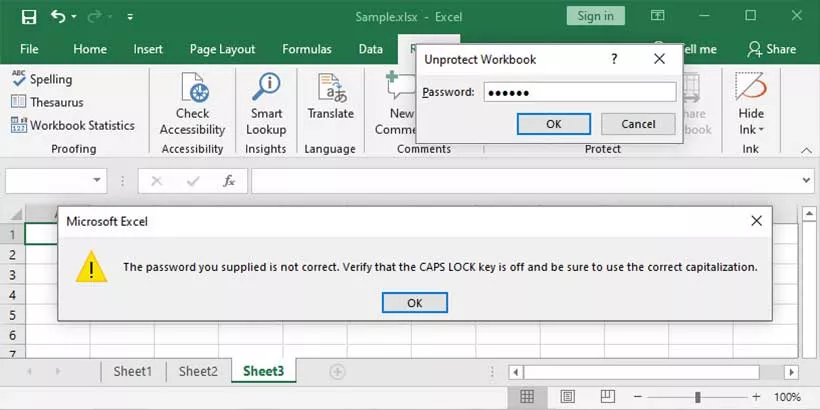Screen dimensions: 820x410
Task: Click the formula bar Enter checkmark icon
Action: (x=193, y=181)
